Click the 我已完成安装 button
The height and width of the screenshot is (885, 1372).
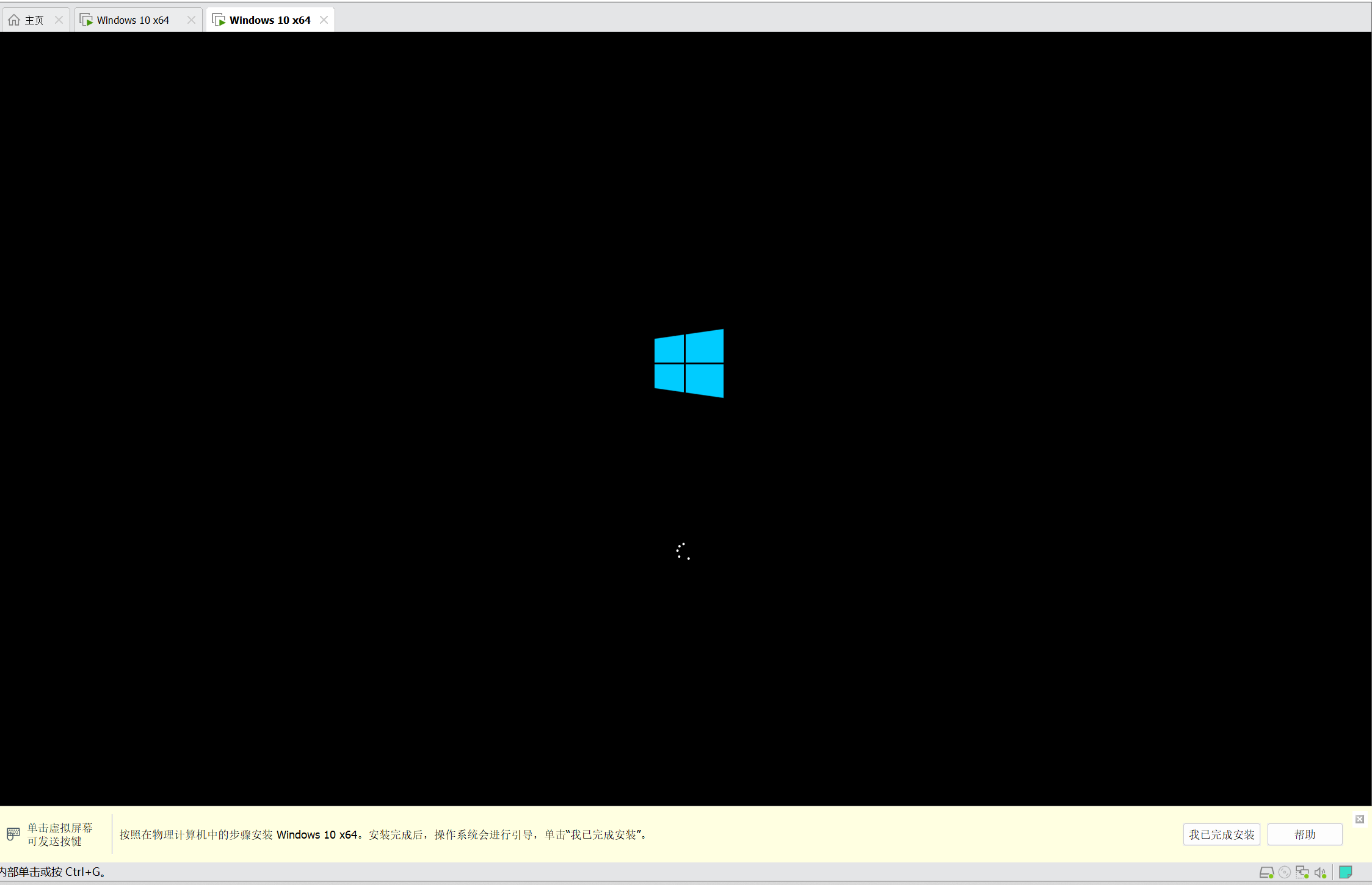click(x=1221, y=834)
